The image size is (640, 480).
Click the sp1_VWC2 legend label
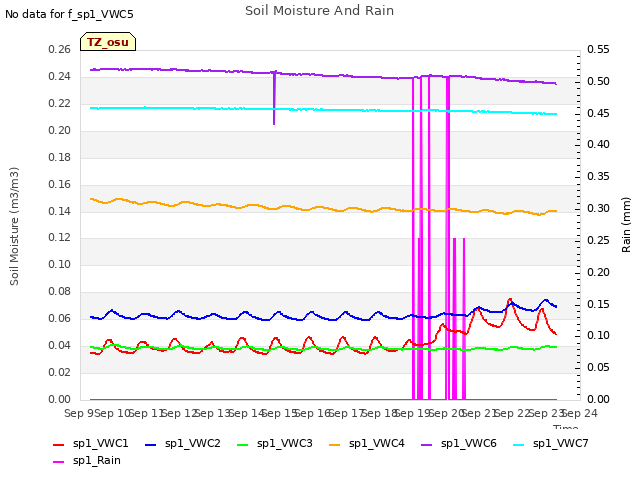(x=193, y=443)
